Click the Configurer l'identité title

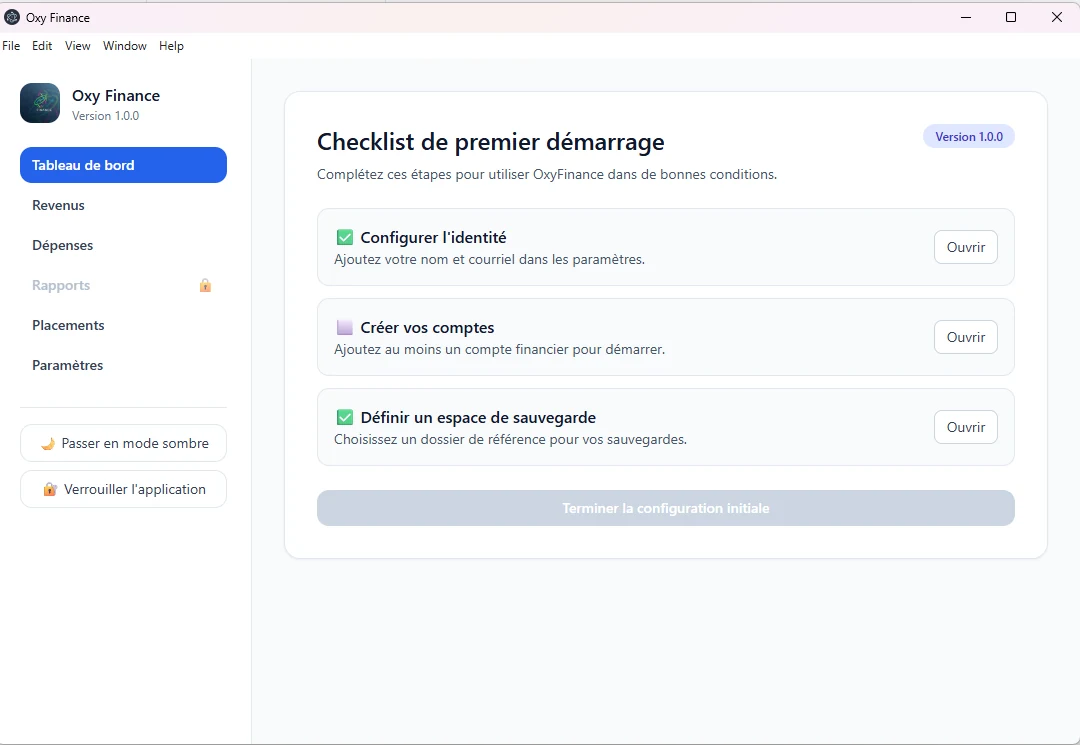433,238
